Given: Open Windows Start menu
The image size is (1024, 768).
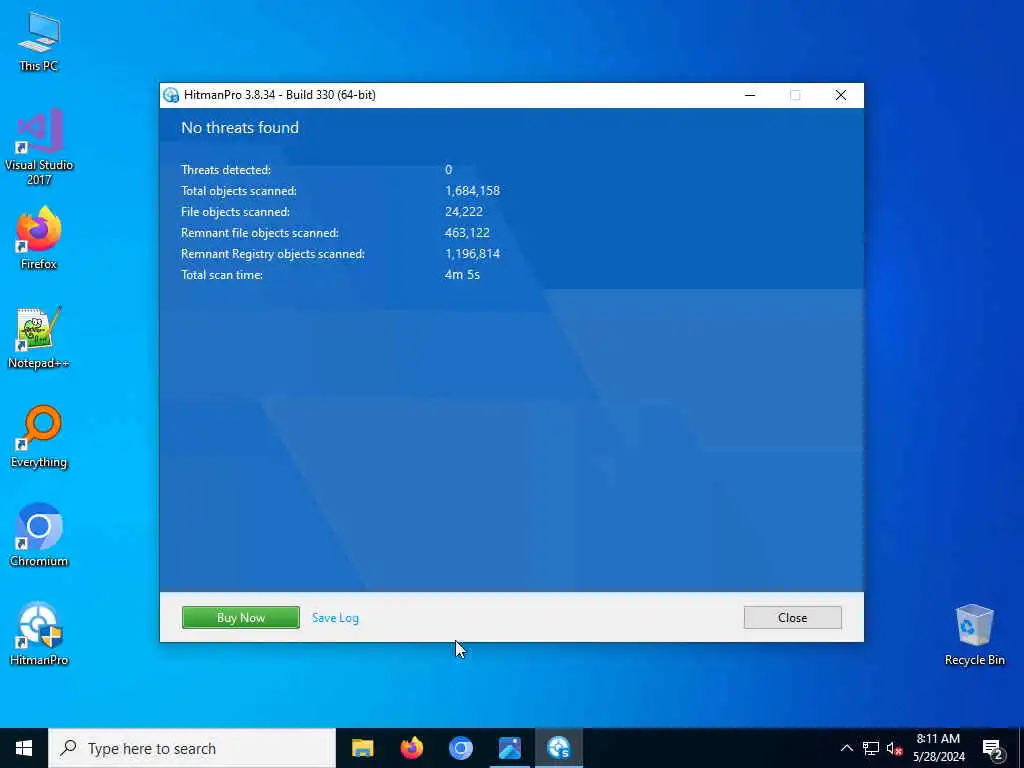Looking at the screenshot, I should pyautogui.click(x=24, y=748).
